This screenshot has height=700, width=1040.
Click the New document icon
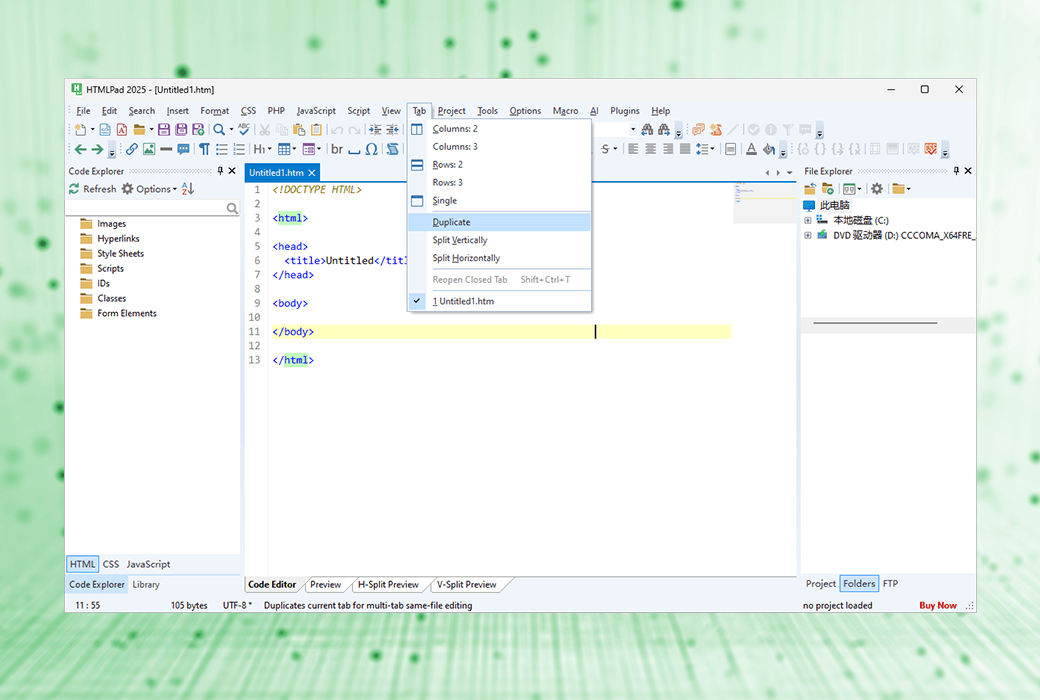click(80, 129)
